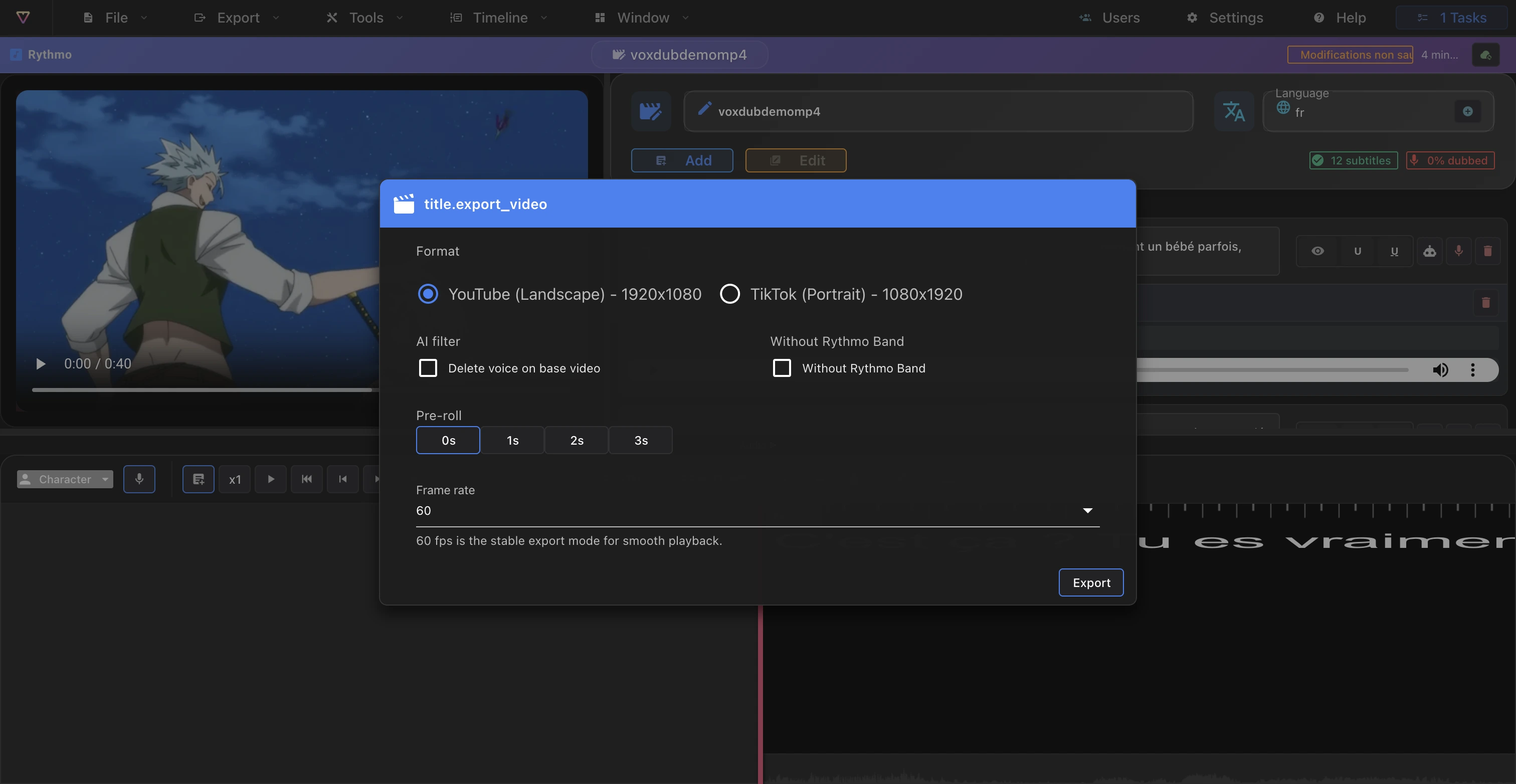Screen dimensions: 1516x784
Task: Click the clapperboard edit project icon
Action: pos(651,111)
